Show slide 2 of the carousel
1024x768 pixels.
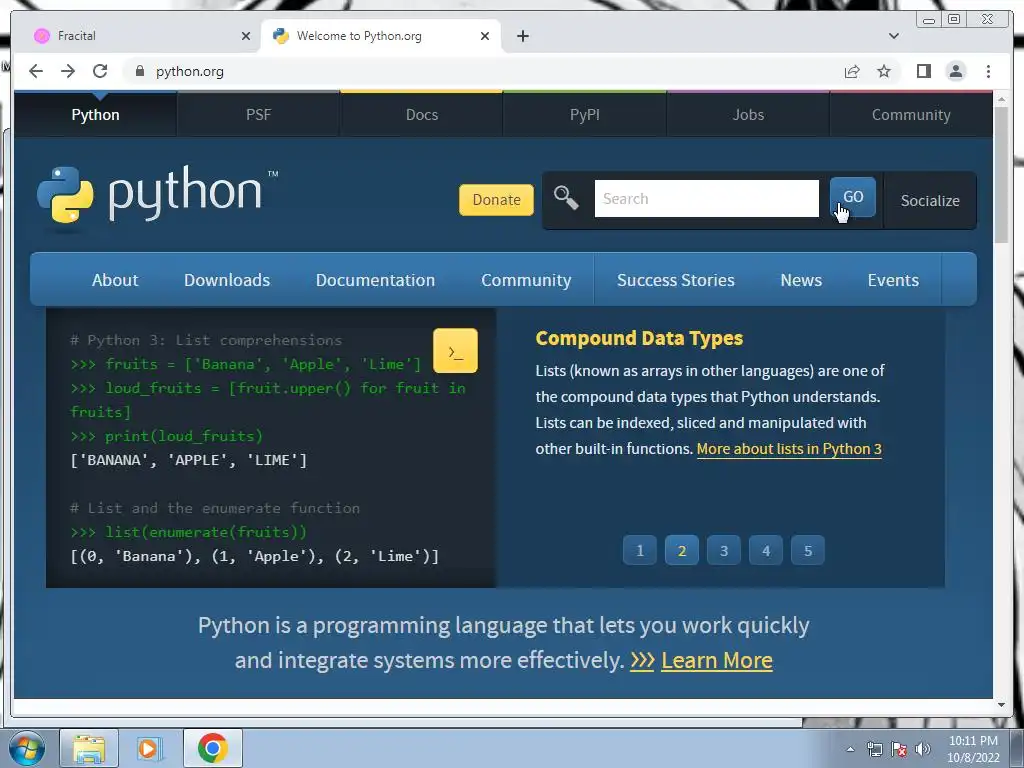682,551
